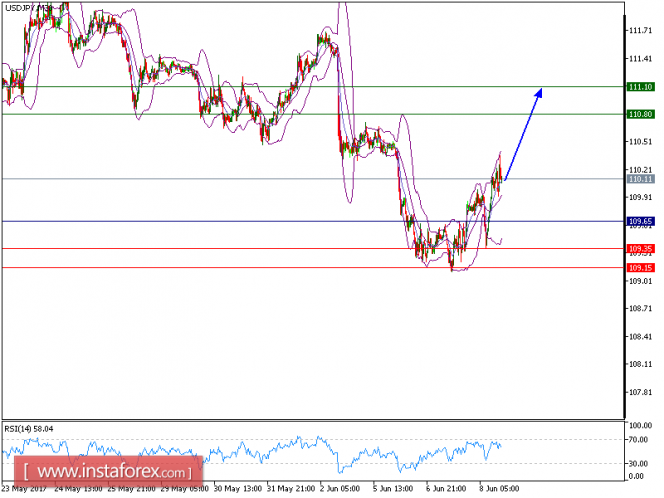Screen dimensions: 664x498
Task: Click the USDJPY M30 chart title
Action: (x=29, y=7)
